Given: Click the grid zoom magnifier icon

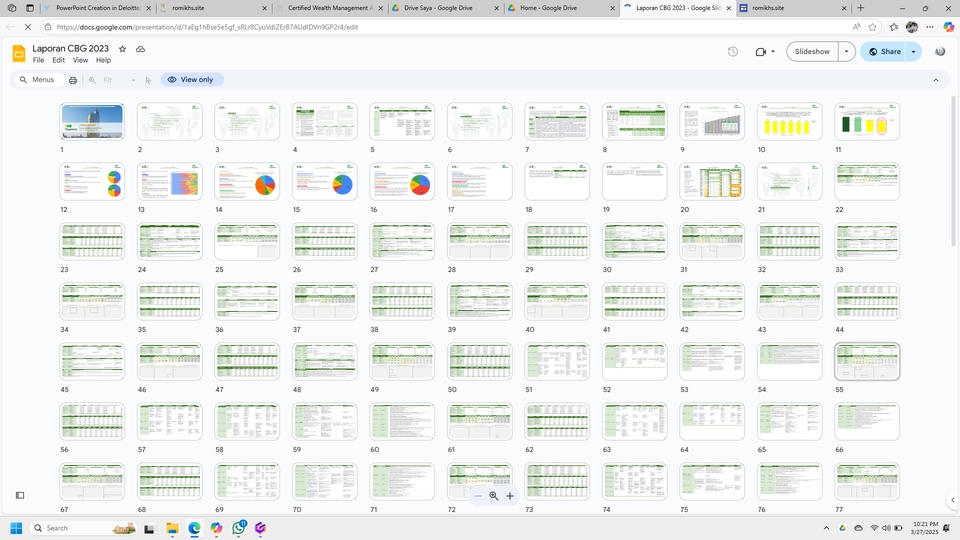Looking at the screenshot, I should 493,496.
